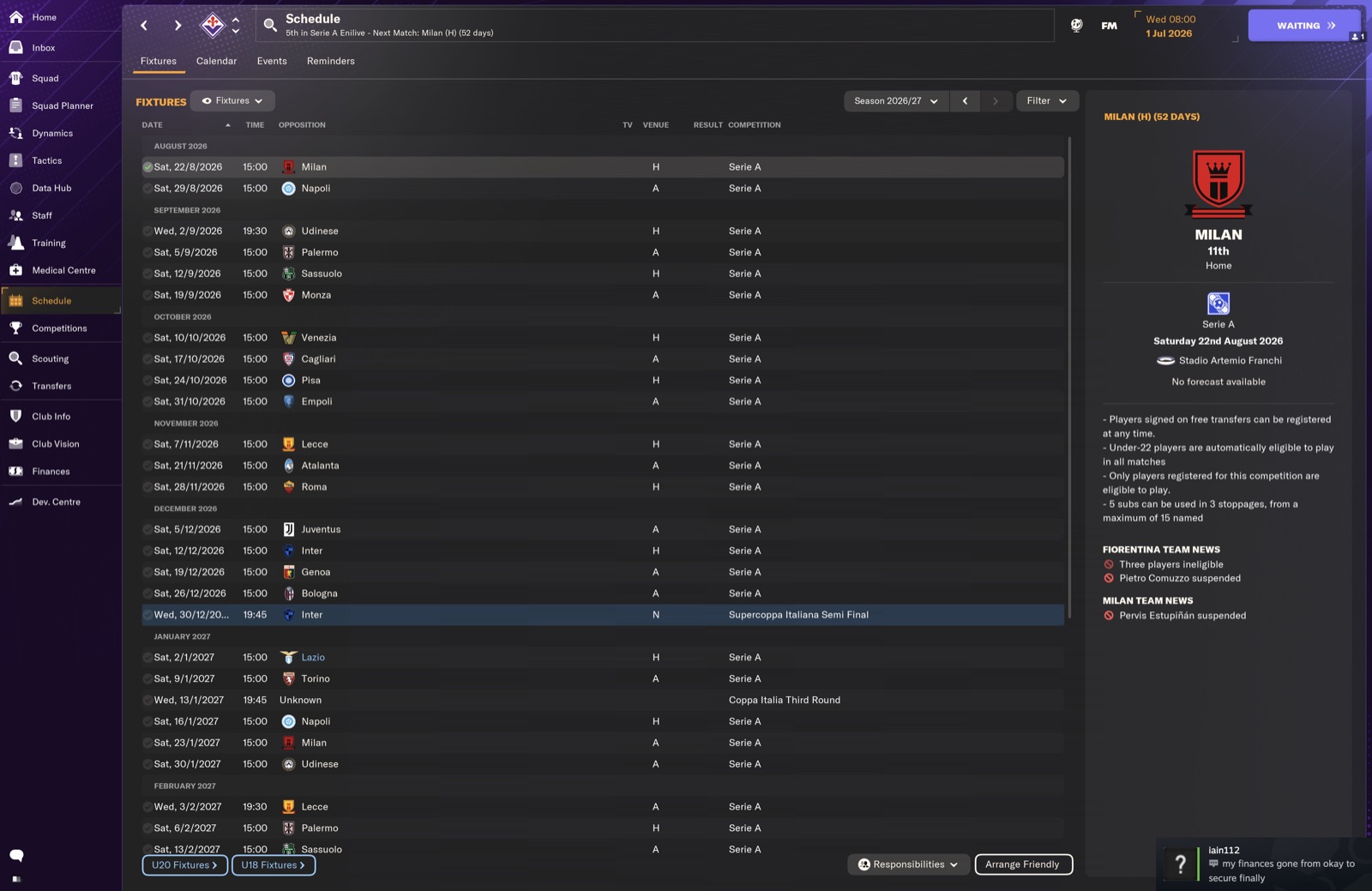The image size is (1372, 891).
Task: Toggle the marker for Lazio 2/1/2027 fixture
Action: pos(147,658)
